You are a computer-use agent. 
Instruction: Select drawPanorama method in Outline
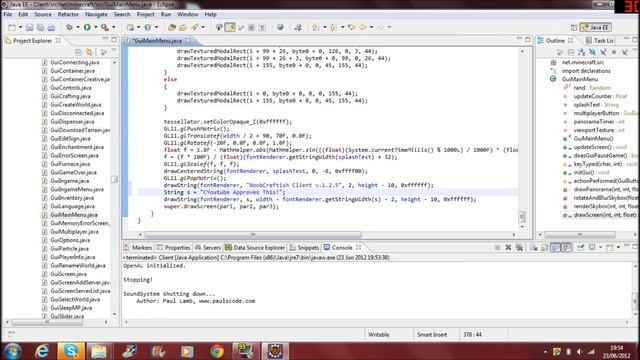coord(600,189)
